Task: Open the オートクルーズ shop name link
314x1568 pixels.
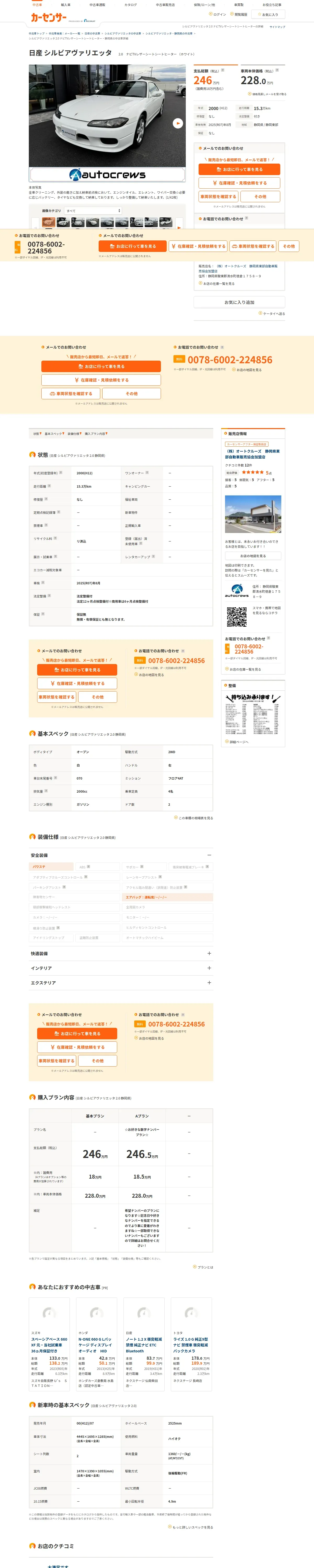Action: click(x=253, y=454)
